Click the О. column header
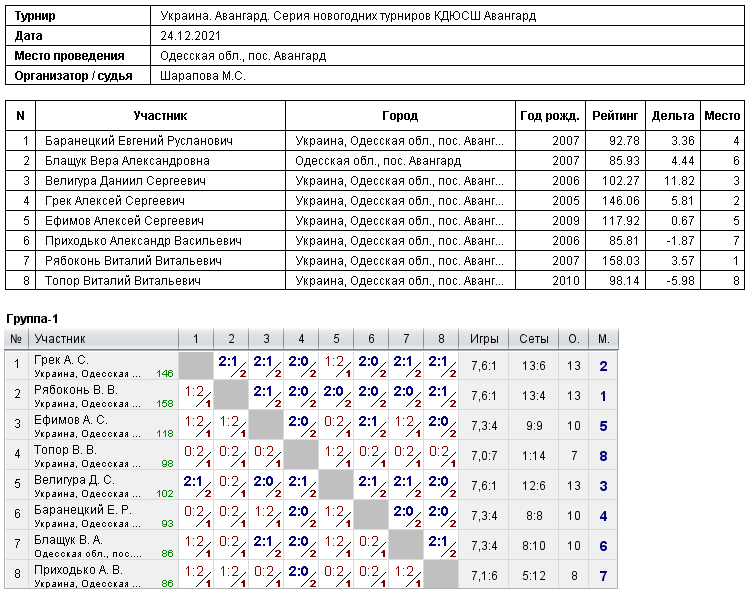750x594 pixels. coord(574,339)
